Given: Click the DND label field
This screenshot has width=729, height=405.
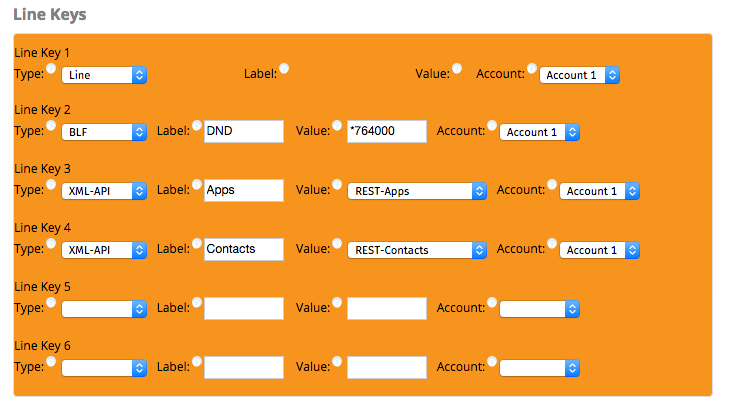Looking at the screenshot, I should click(244, 132).
